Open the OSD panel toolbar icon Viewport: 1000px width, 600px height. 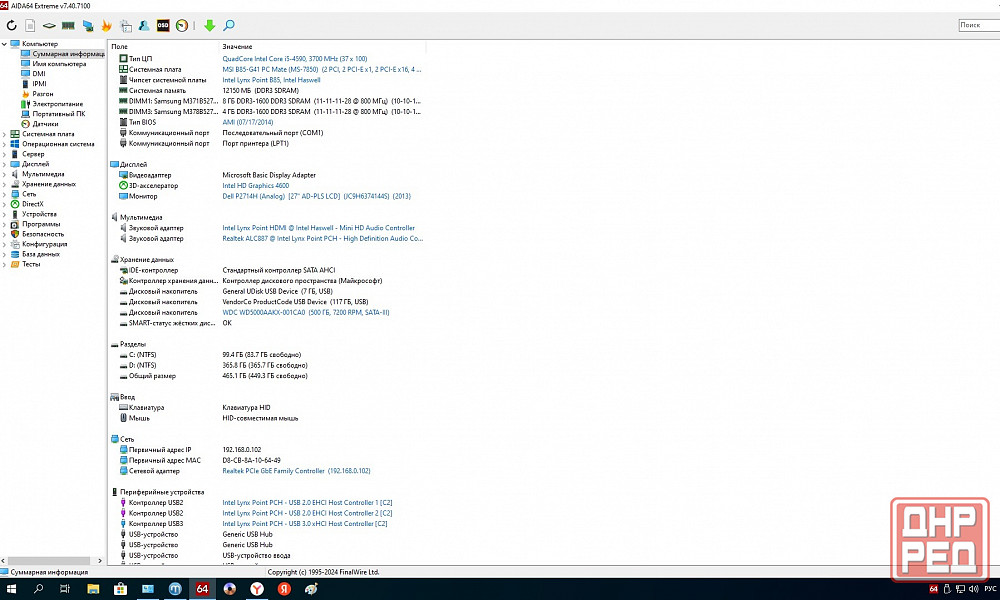pos(163,25)
